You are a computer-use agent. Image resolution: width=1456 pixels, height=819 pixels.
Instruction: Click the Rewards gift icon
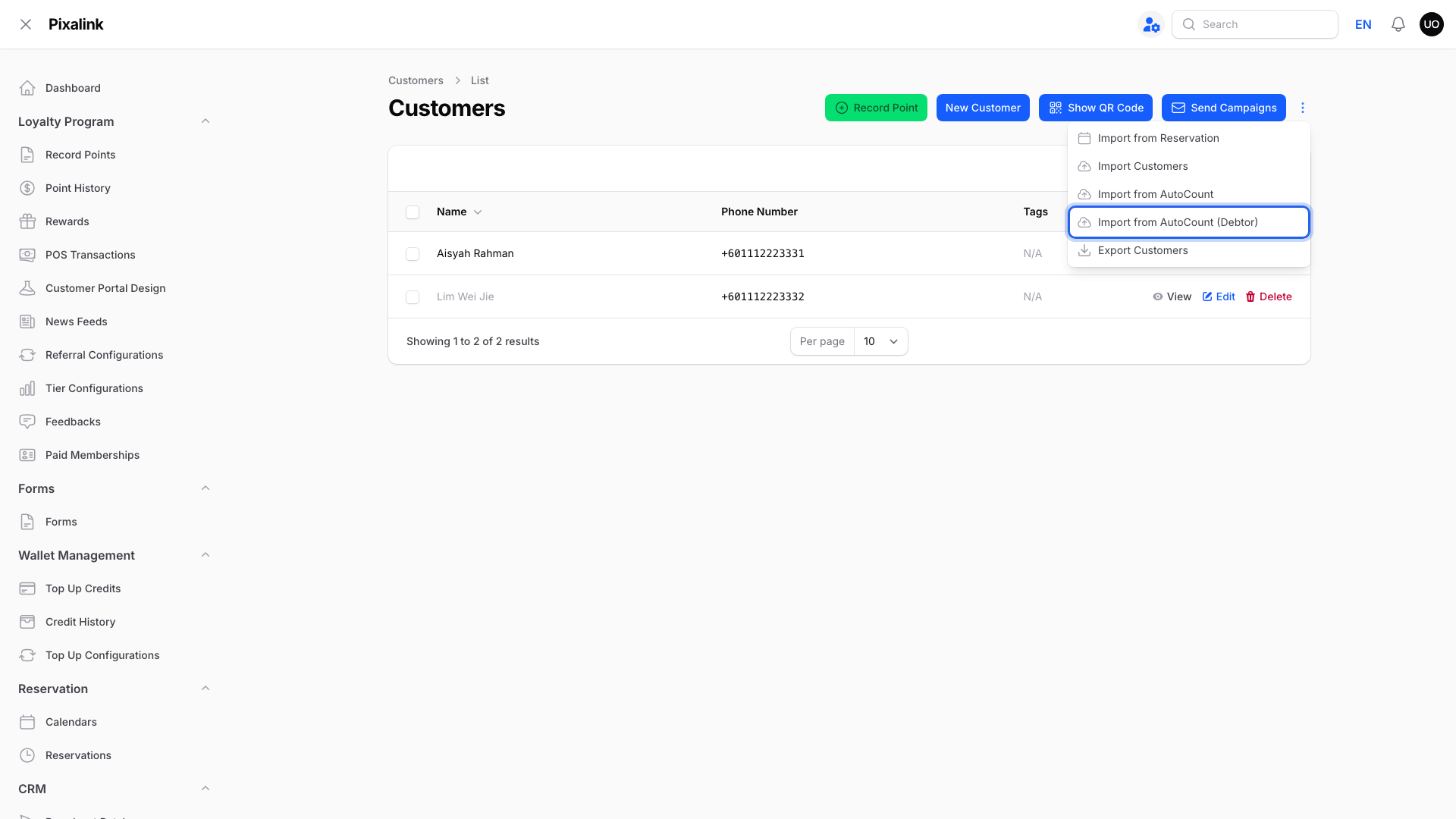[x=27, y=221]
